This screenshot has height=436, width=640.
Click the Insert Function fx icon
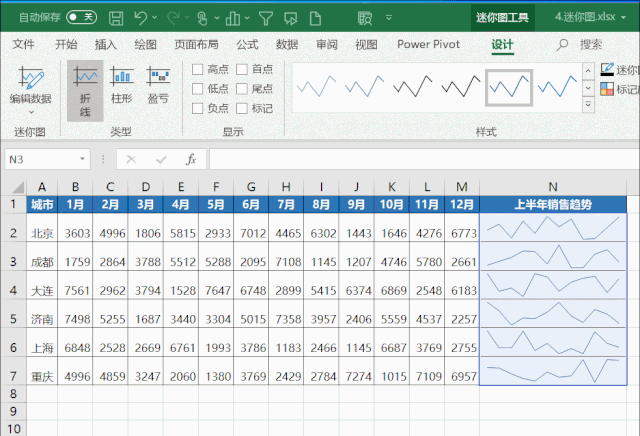(191, 159)
